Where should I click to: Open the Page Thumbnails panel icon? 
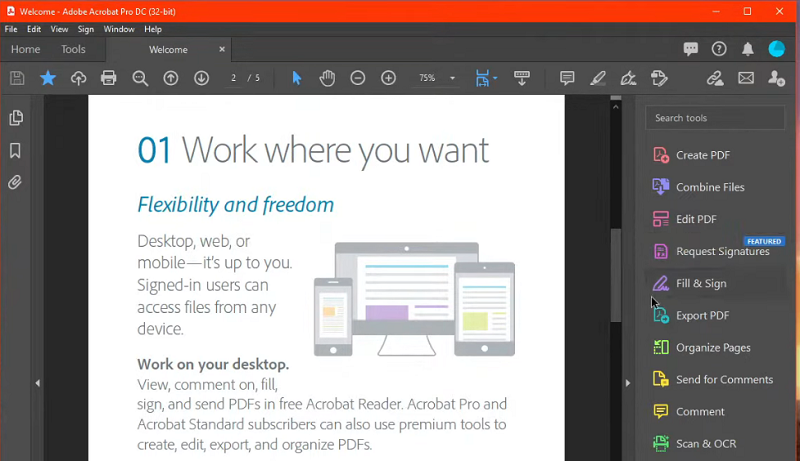tap(16, 118)
